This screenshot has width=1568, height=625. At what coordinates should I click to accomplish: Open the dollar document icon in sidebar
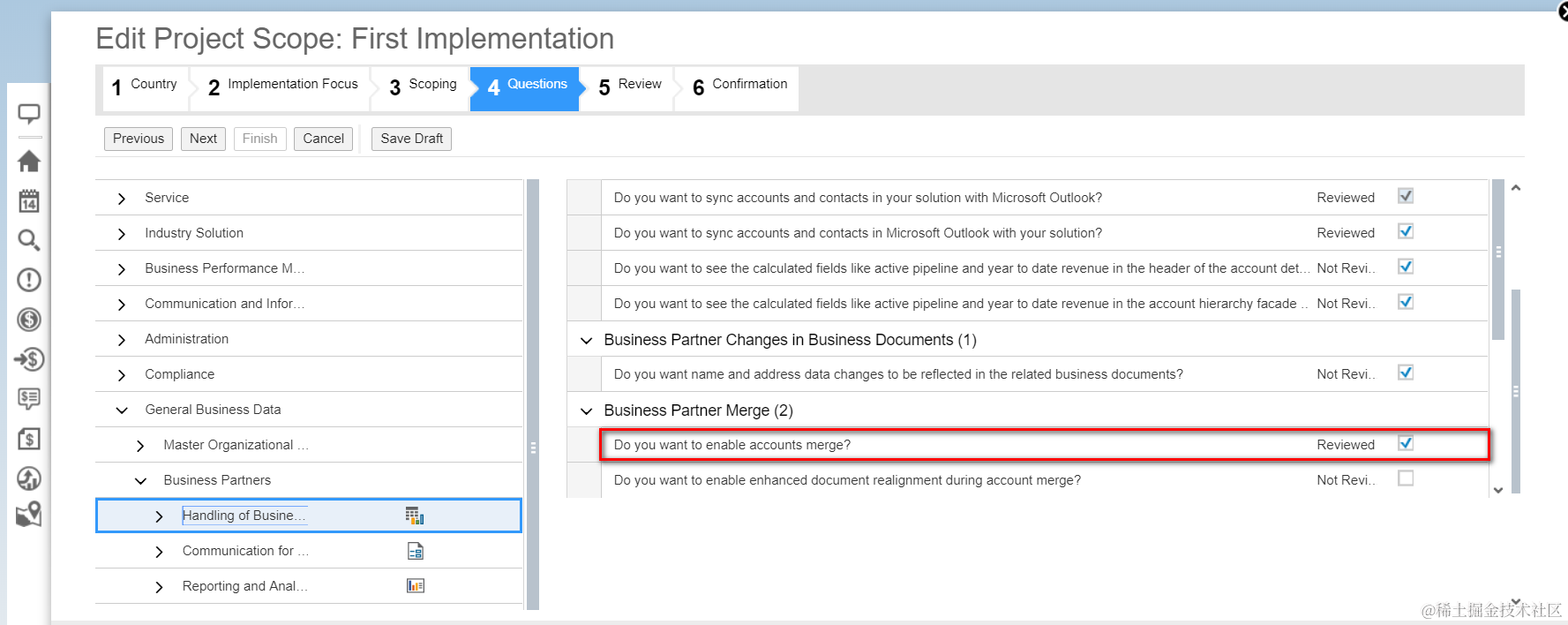(29, 439)
